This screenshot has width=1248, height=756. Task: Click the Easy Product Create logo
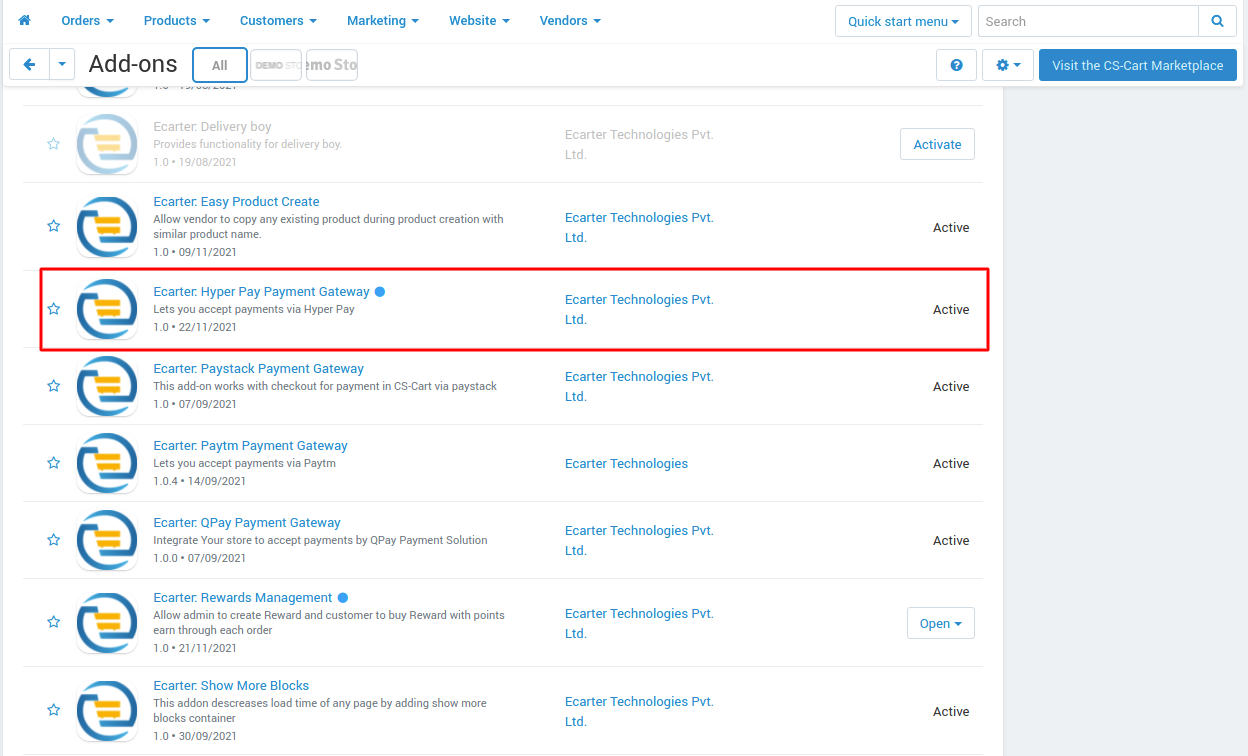(107, 227)
